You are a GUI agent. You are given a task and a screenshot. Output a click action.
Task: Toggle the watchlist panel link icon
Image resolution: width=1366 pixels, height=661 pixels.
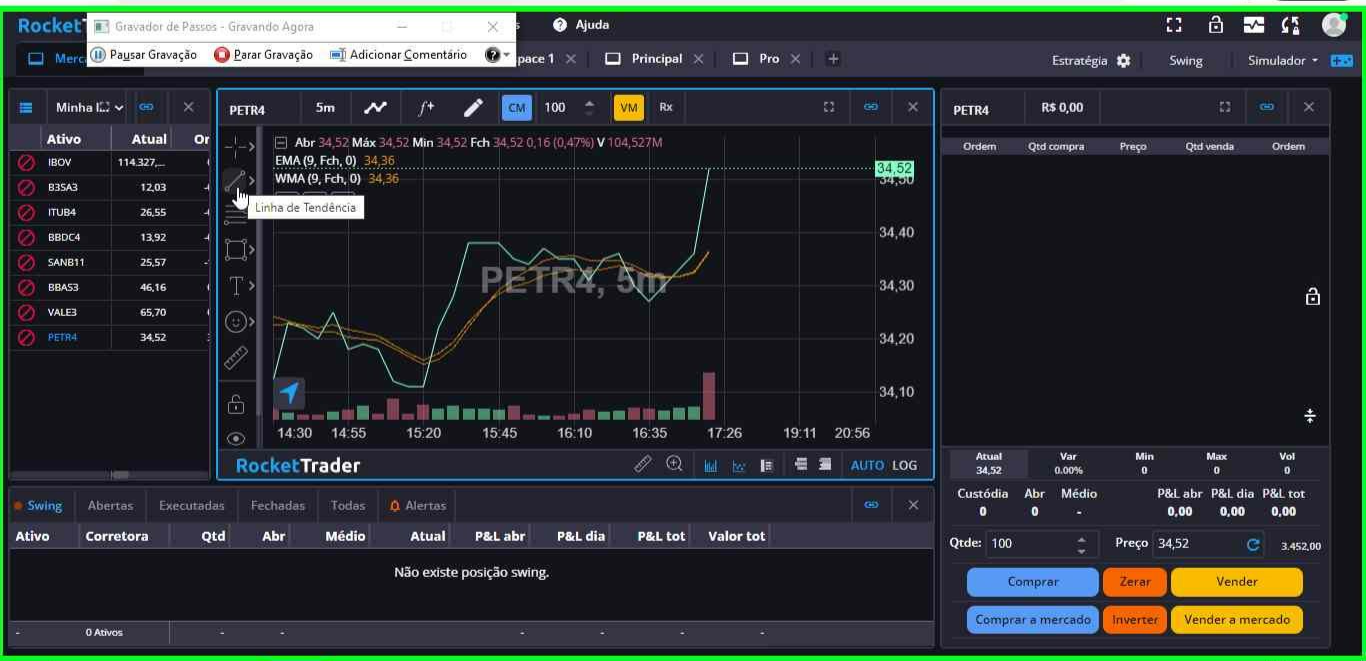coord(146,107)
